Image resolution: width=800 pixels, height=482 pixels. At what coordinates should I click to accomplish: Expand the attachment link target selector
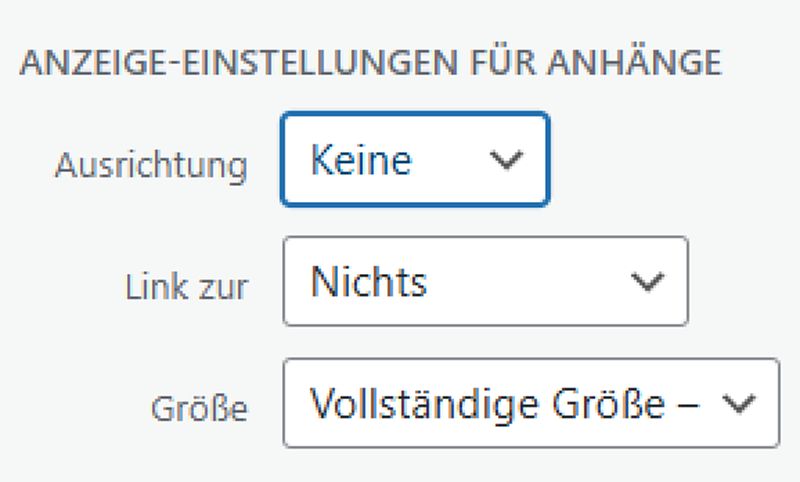point(485,281)
